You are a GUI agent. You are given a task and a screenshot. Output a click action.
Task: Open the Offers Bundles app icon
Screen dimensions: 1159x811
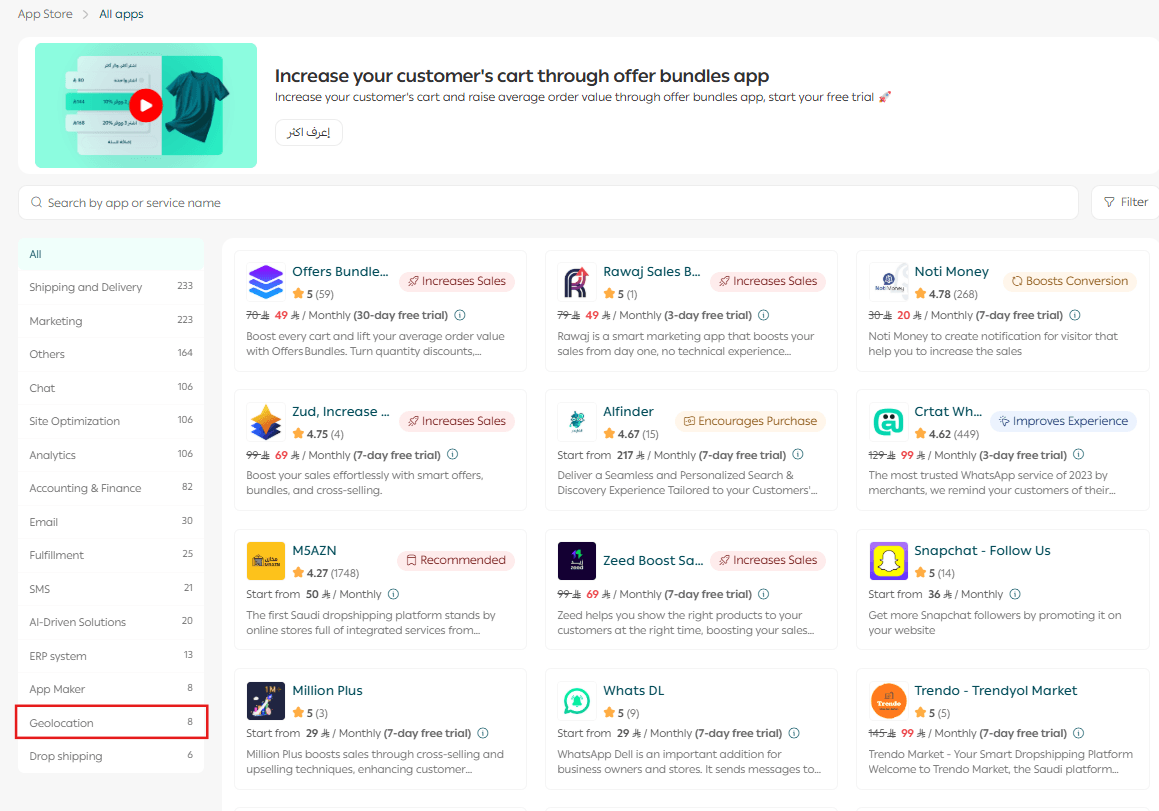coord(265,282)
